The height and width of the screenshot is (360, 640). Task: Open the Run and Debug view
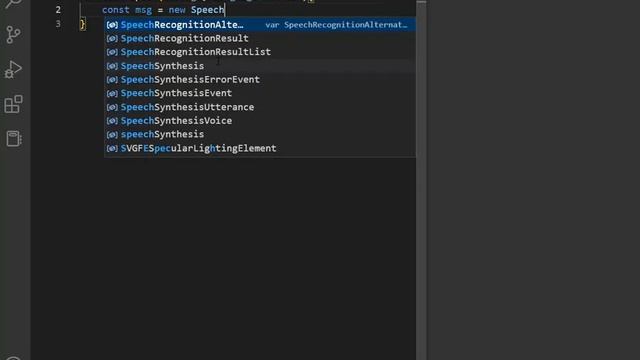pos(13,69)
